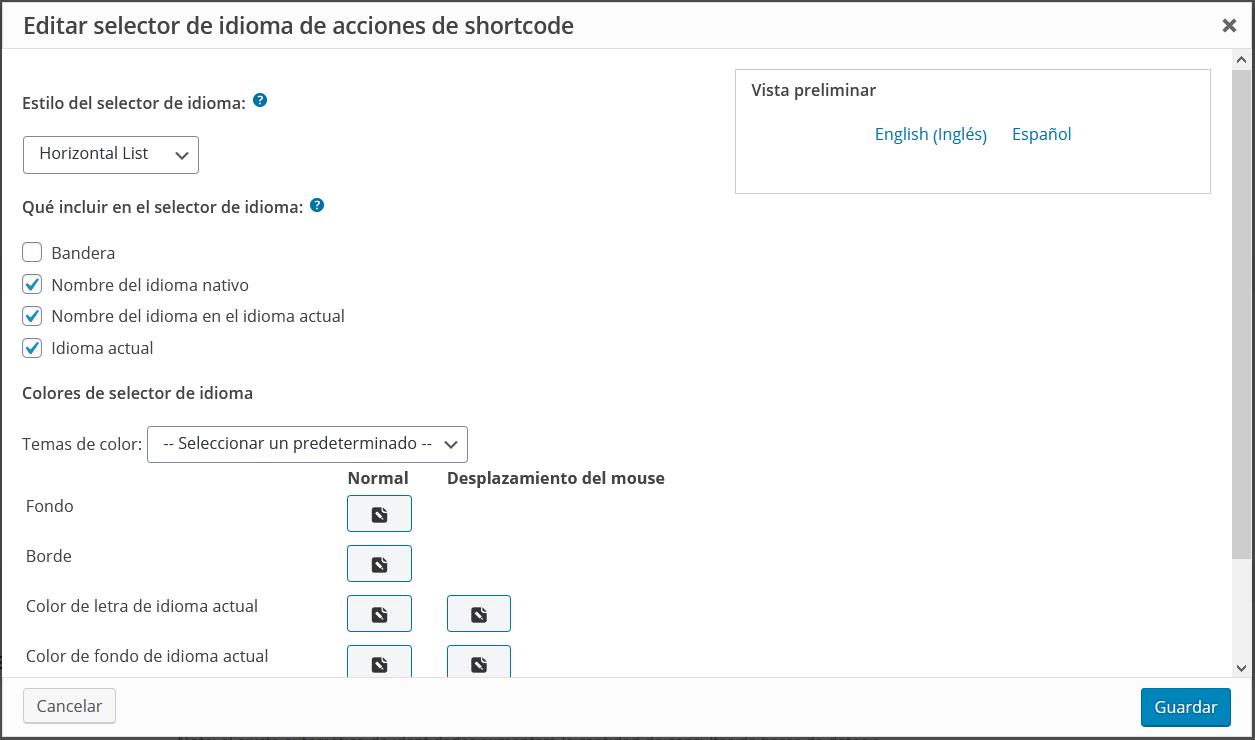Screen dimensions: 1255x740
Task: Pick hover color for 'Color de letra de idioma actual'
Action: [x=479, y=614]
